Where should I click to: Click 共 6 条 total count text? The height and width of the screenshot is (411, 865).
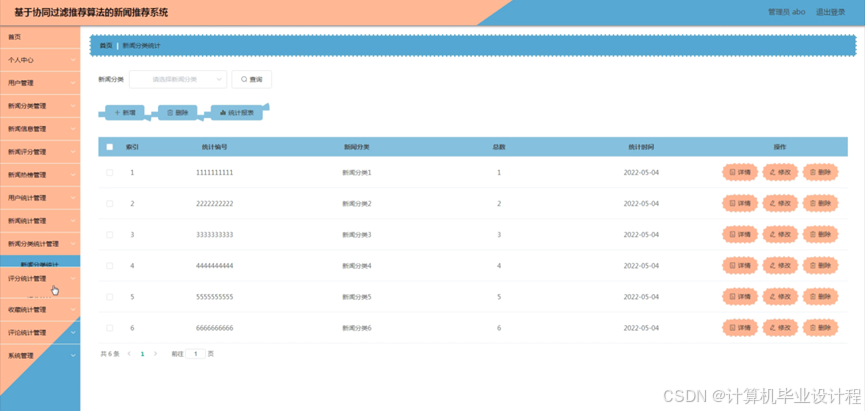tap(110, 354)
